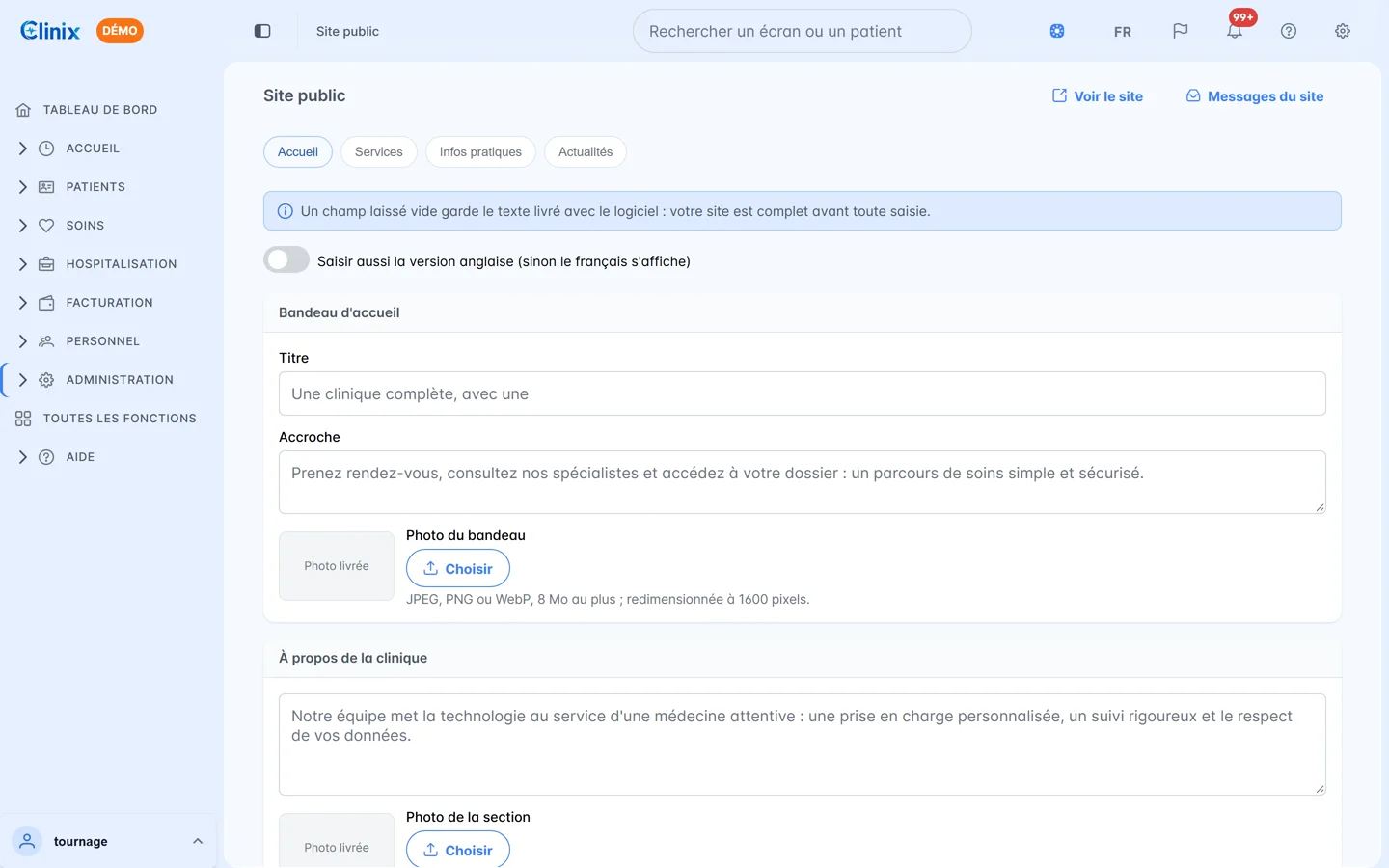
Task: Switch to the Services tab
Action: [x=379, y=152]
